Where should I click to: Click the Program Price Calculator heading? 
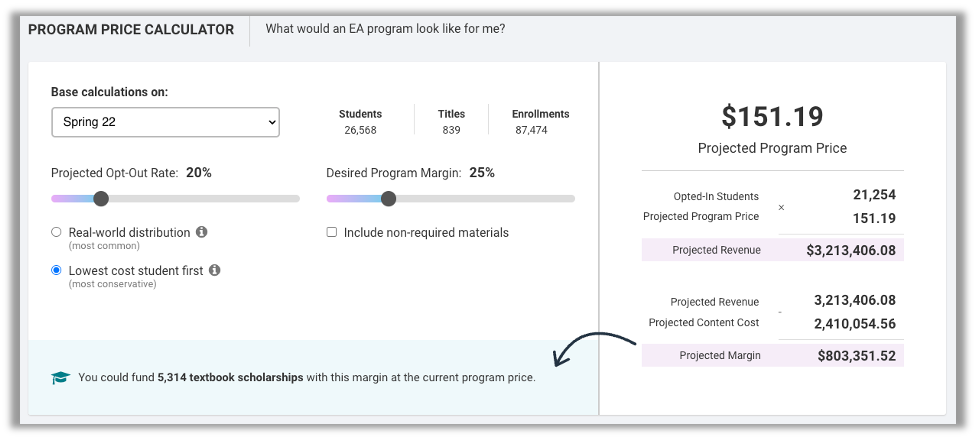[131, 30]
